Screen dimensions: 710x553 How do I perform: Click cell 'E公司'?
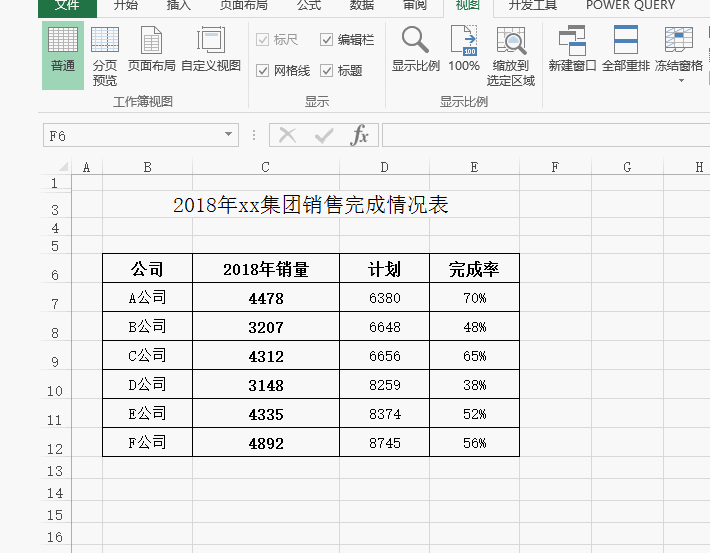click(148, 413)
